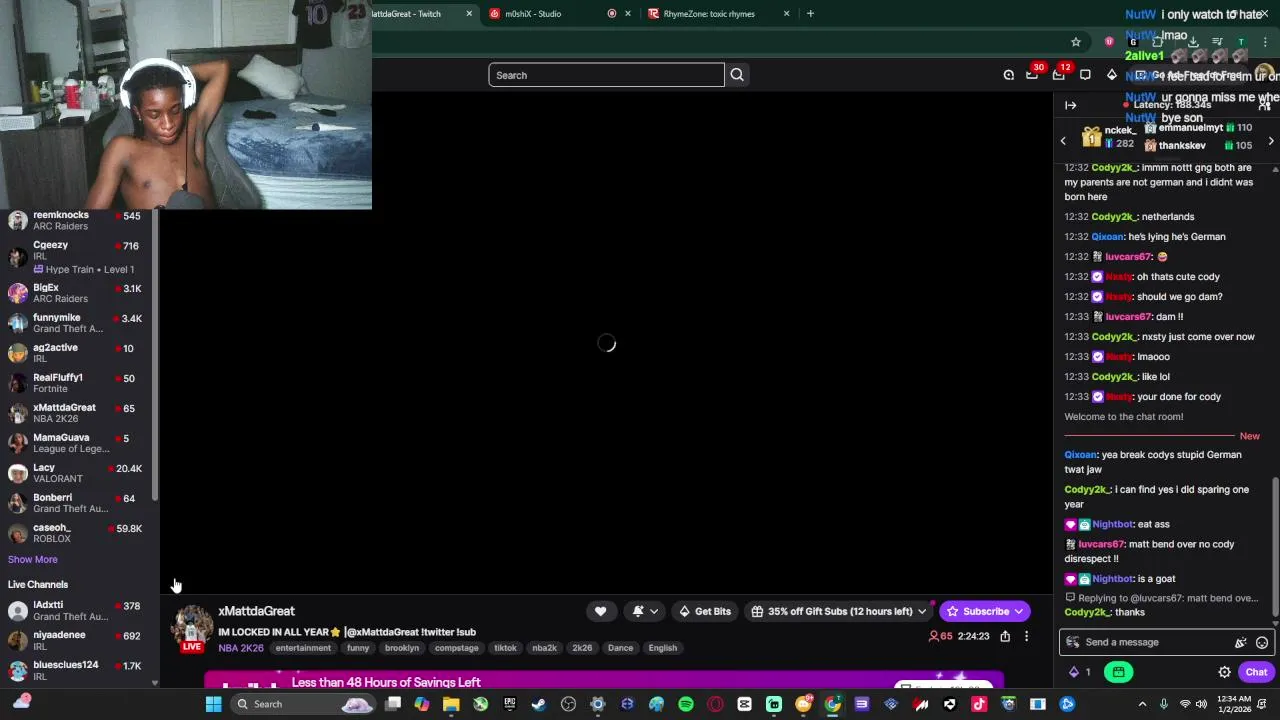Open a new browser tab with plus button

pos(810,14)
